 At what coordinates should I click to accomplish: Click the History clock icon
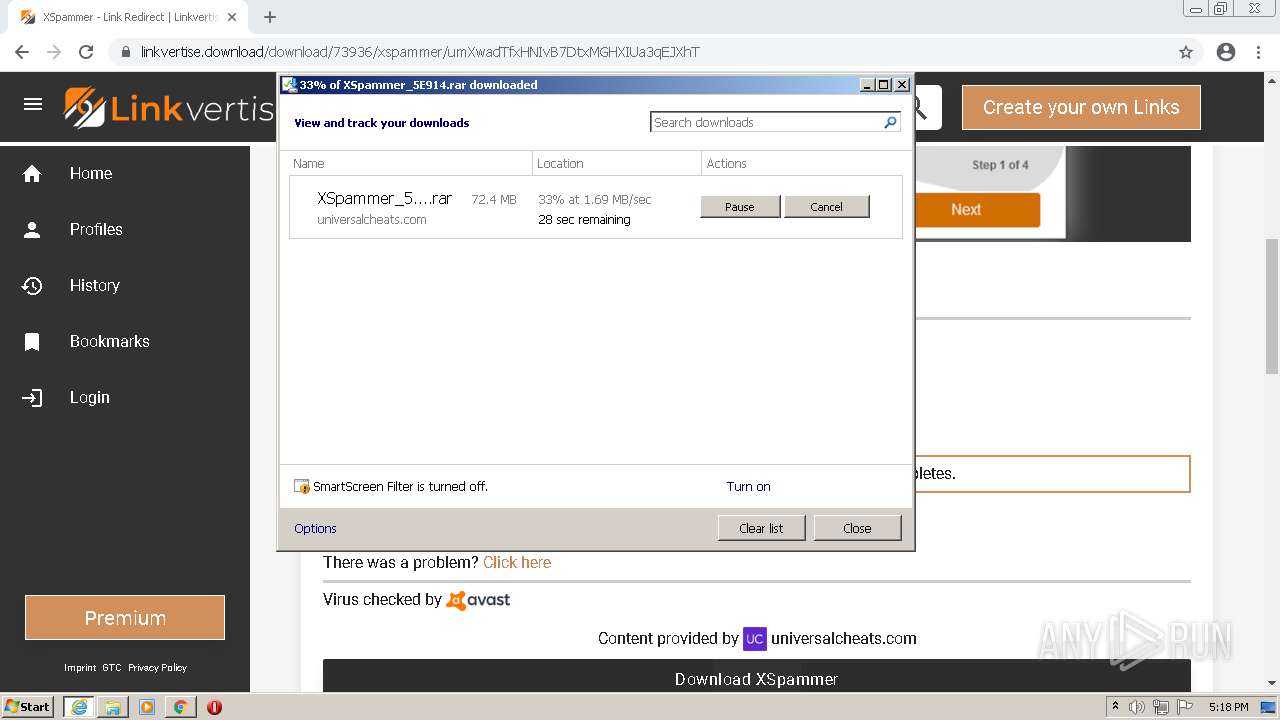pos(32,286)
